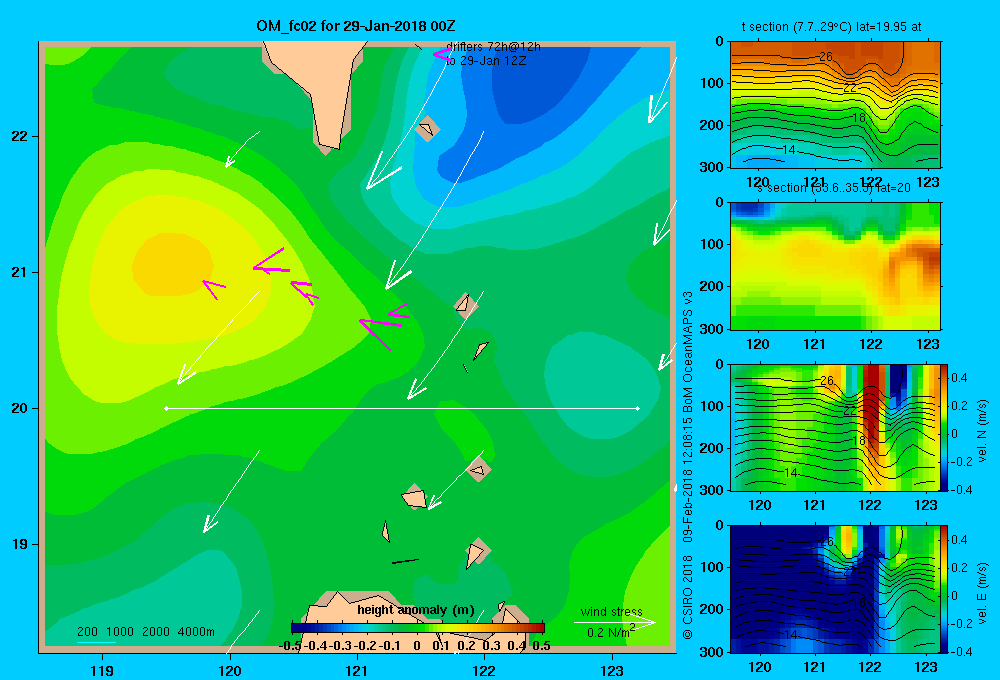Image resolution: width=1000 pixels, height=680 pixels.
Task: Click longitude label 121 under main map
Action: pyautogui.click(x=357, y=670)
